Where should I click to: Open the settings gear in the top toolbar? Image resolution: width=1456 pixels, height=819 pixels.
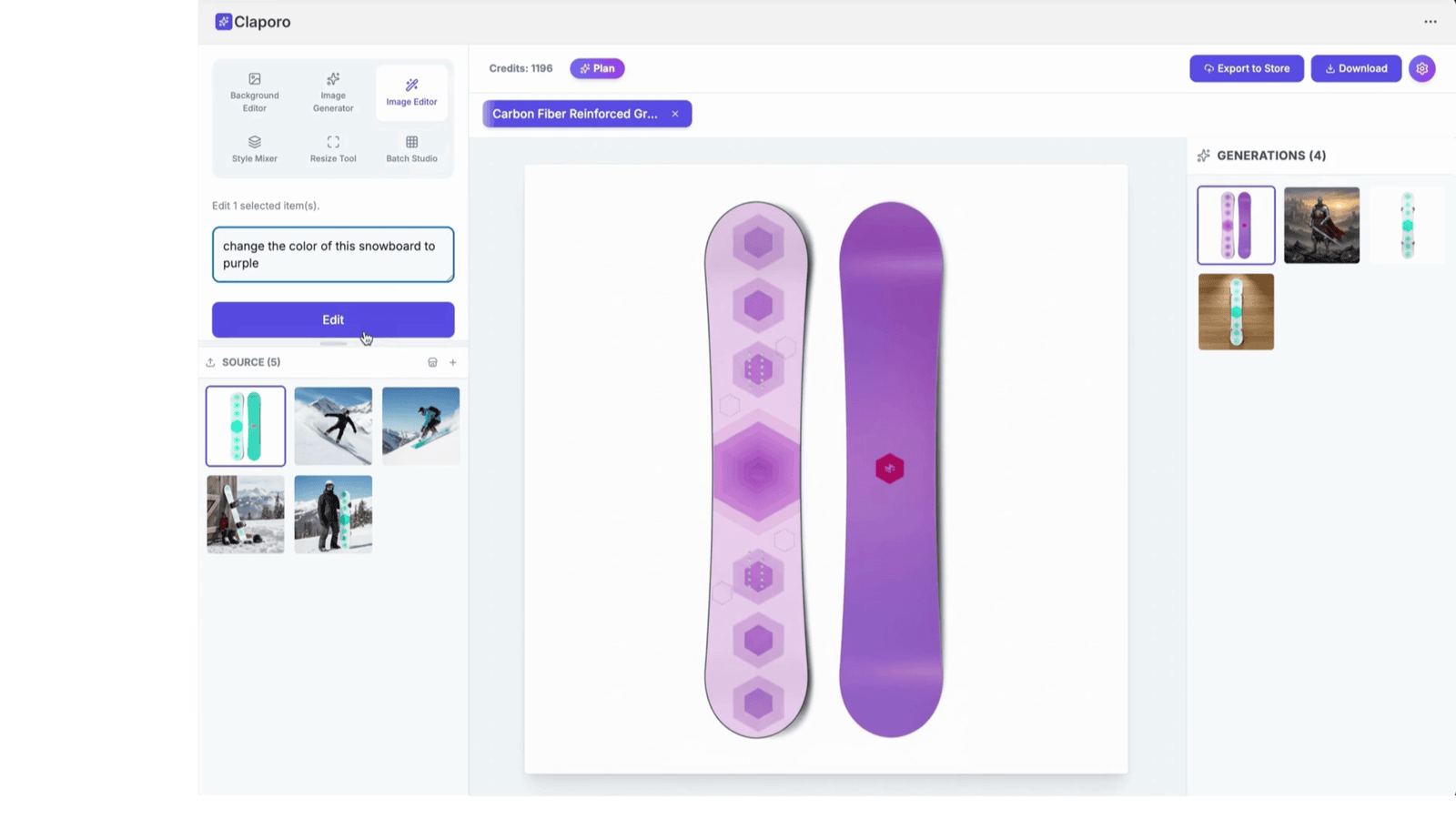coord(1421,68)
